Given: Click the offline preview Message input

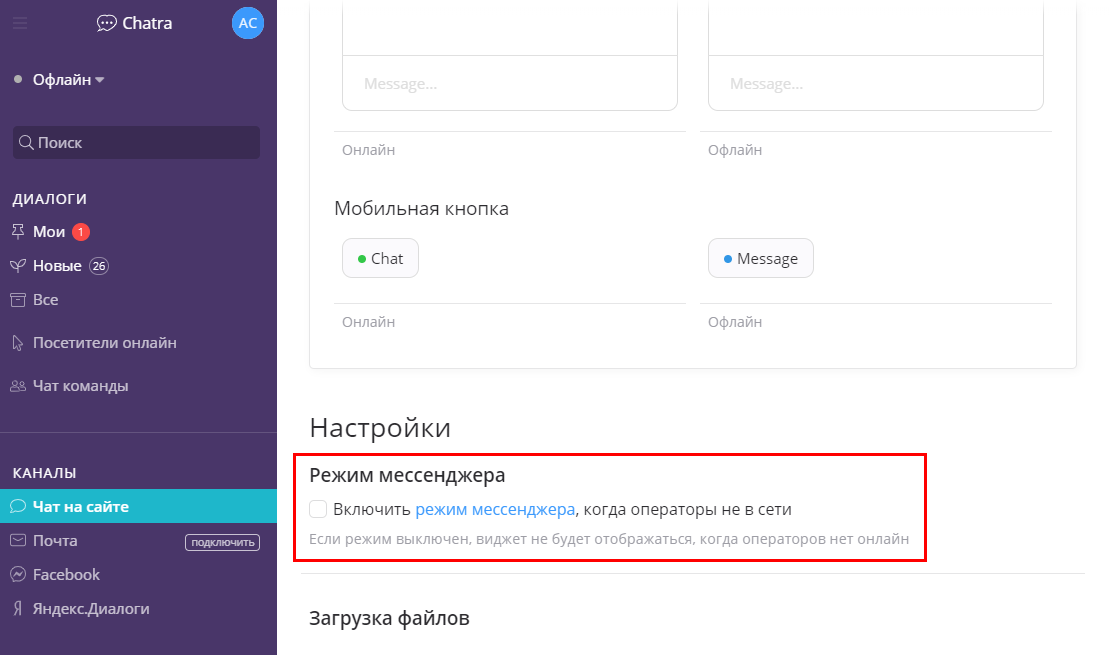Looking at the screenshot, I should coord(876,83).
